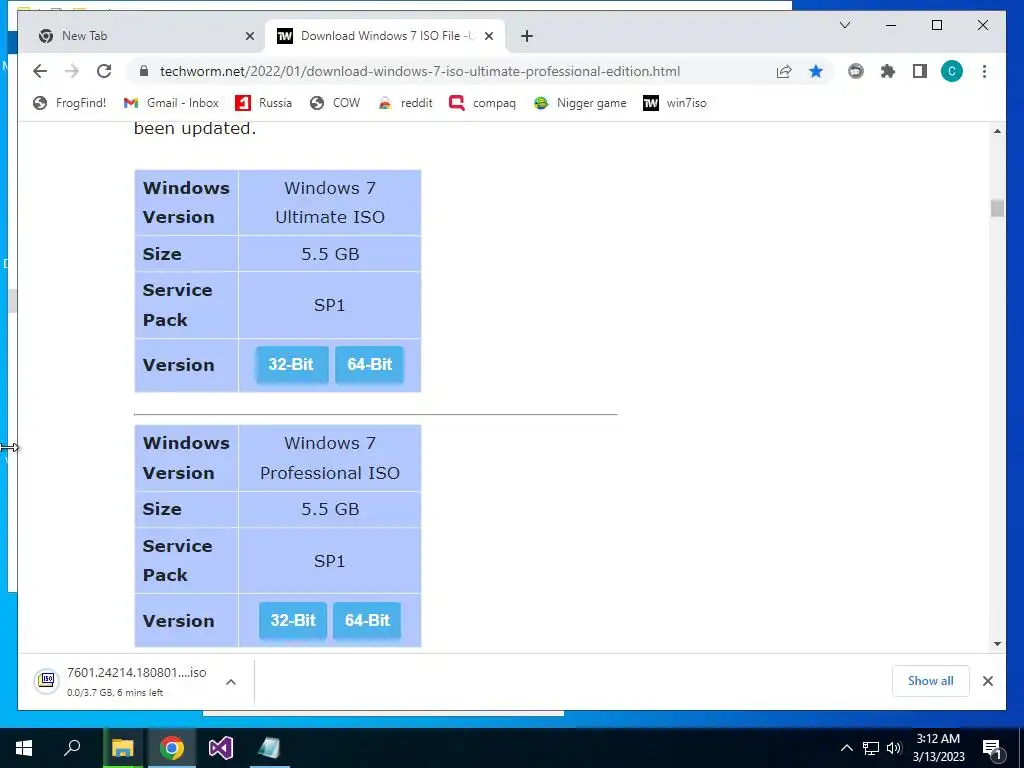Open File Explorer from the taskbar

[x=122, y=748]
